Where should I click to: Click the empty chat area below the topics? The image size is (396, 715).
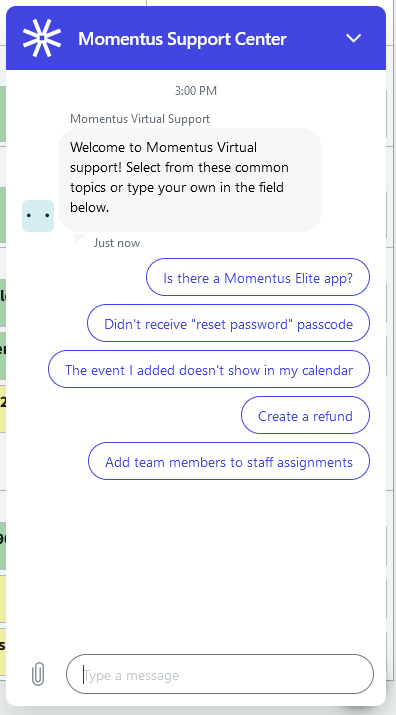click(x=196, y=563)
